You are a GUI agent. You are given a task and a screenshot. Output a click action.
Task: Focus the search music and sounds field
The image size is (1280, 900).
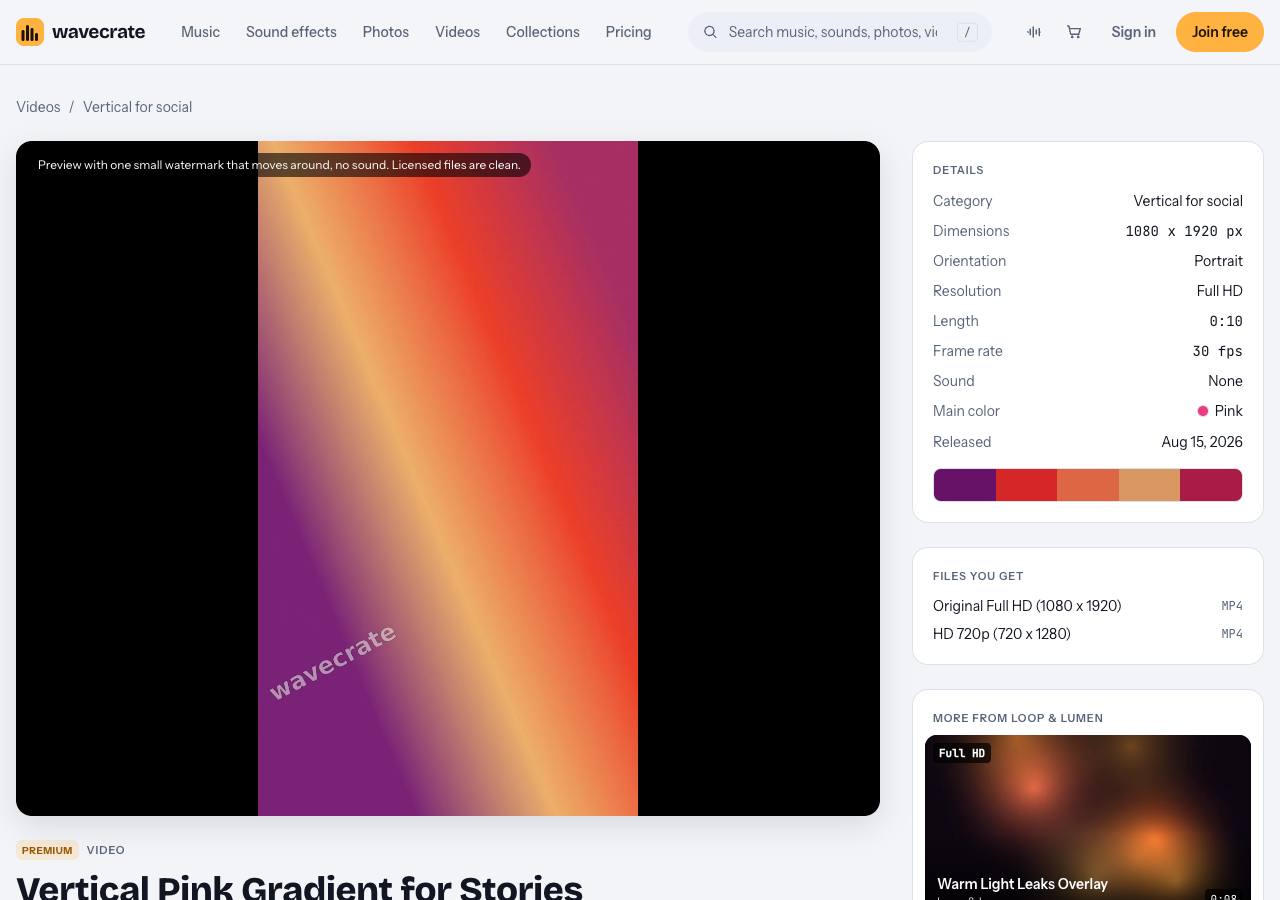[x=840, y=32]
